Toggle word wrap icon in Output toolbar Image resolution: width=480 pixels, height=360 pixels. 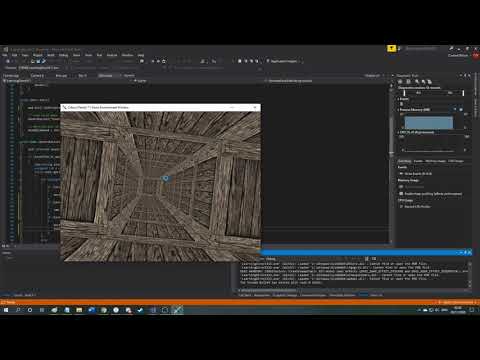coord(374,259)
